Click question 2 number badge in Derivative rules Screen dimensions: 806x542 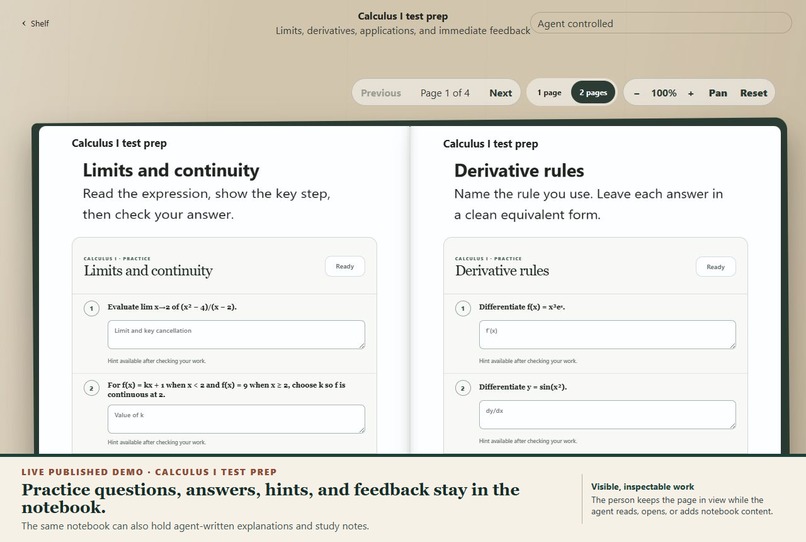pyautogui.click(x=463, y=388)
